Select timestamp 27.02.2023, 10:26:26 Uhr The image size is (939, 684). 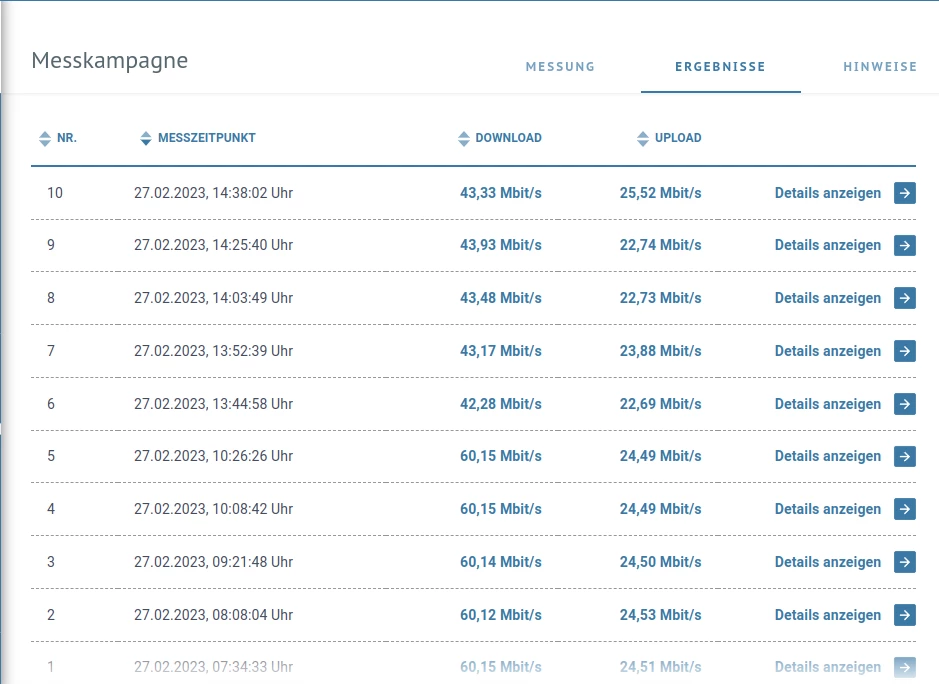[213, 456]
